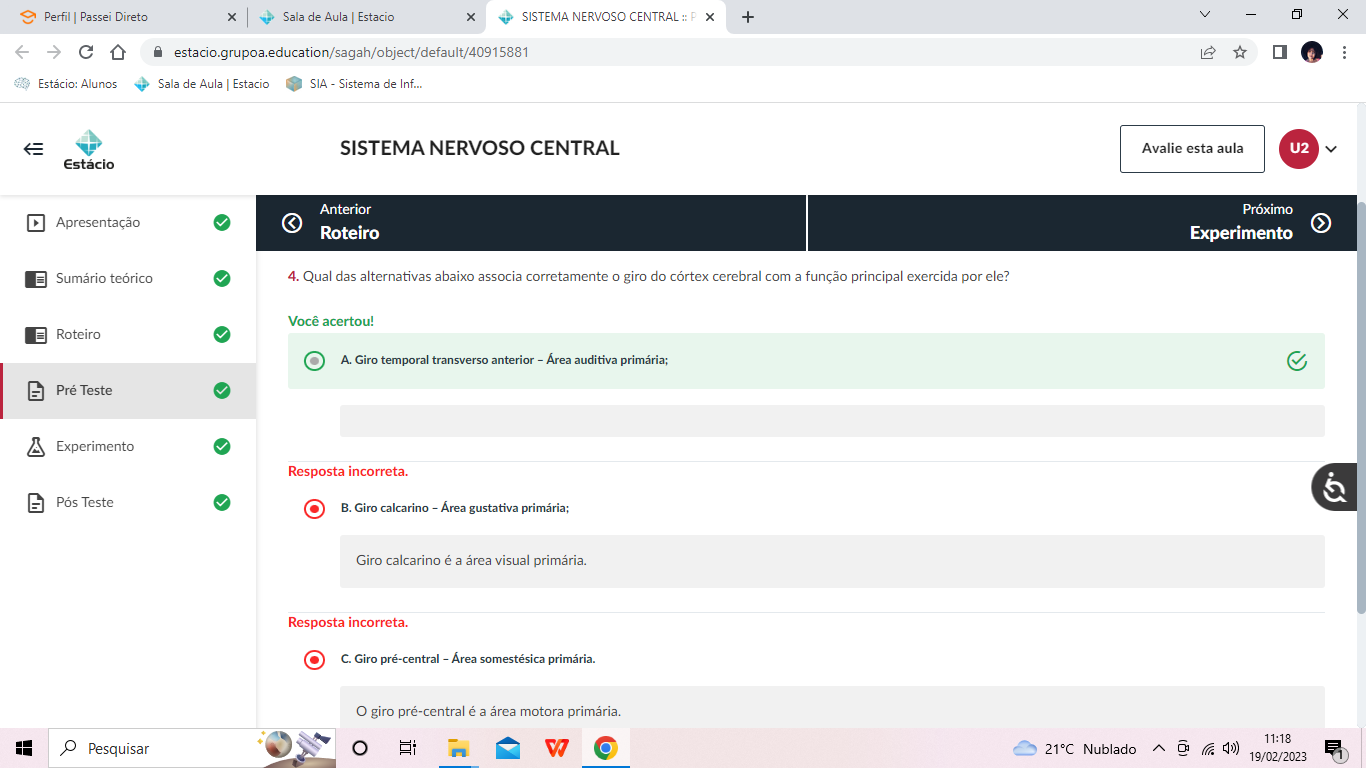Bookmark this page with the star icon

point(1240,52)
